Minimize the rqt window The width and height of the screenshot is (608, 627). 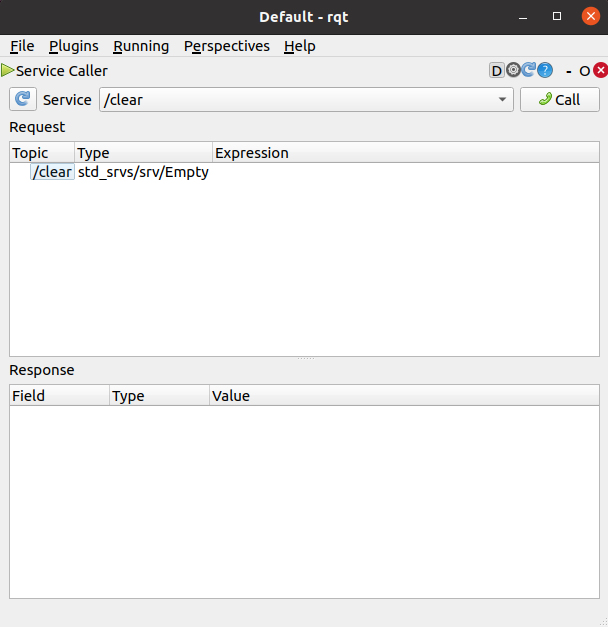(523, 17)
